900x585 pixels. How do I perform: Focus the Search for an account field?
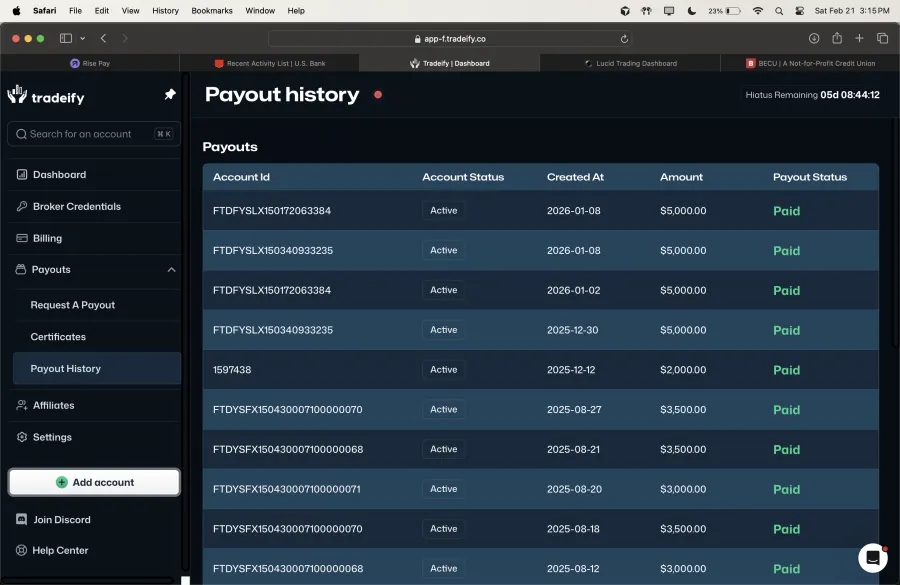[x=94, y=134]
